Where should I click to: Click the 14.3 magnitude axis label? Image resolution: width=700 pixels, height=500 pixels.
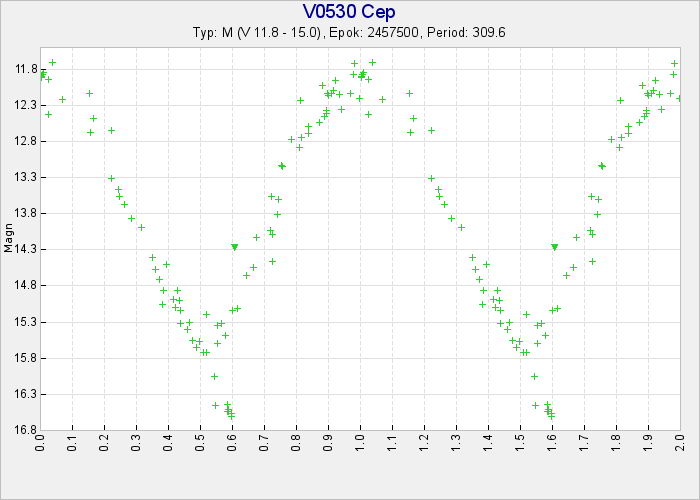(x=26, y=249)
